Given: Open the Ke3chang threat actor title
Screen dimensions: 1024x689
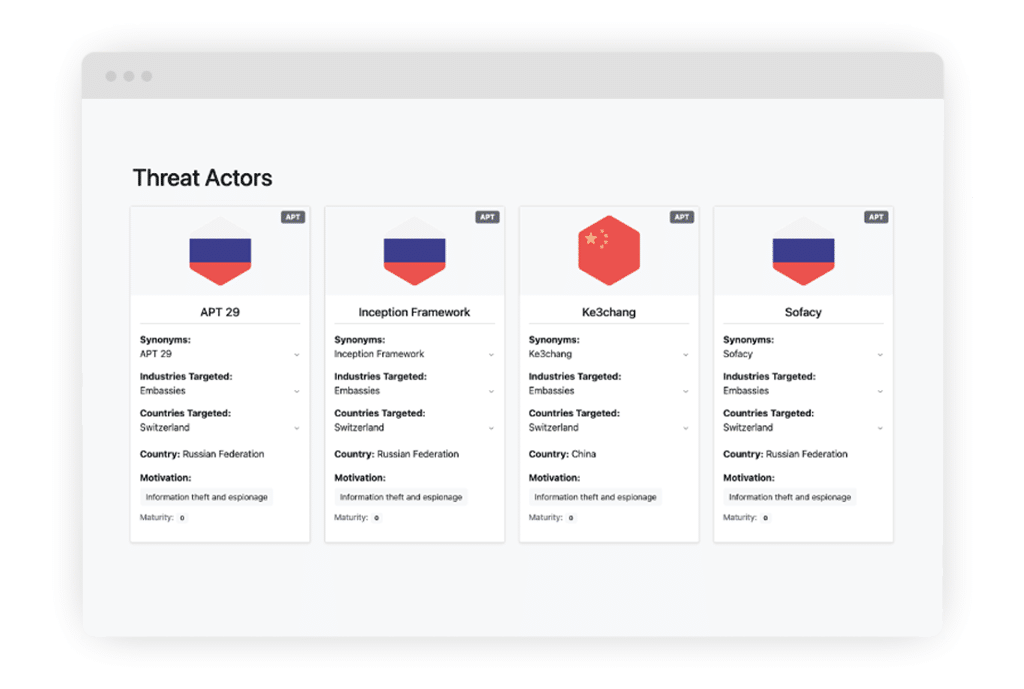Looking at the screenshot, I should [x=608, y=312].
